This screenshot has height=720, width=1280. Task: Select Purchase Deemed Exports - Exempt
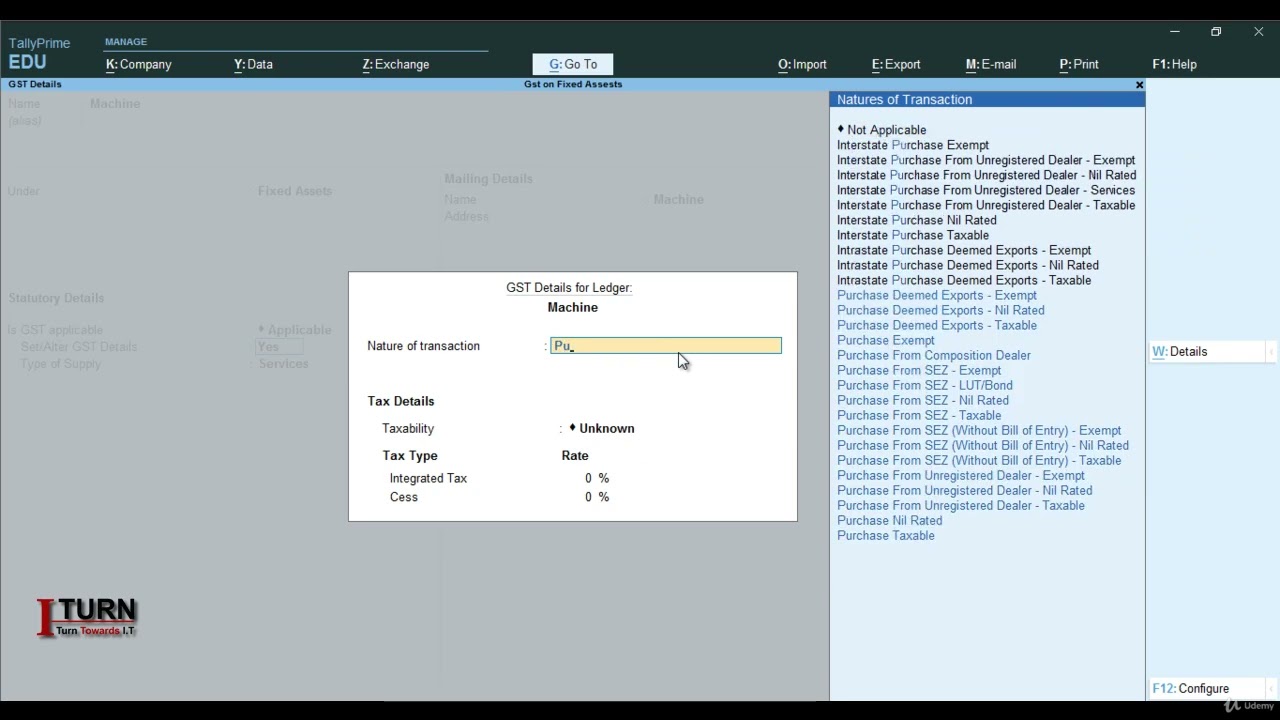pyautogui.click(x=937, y=295)
